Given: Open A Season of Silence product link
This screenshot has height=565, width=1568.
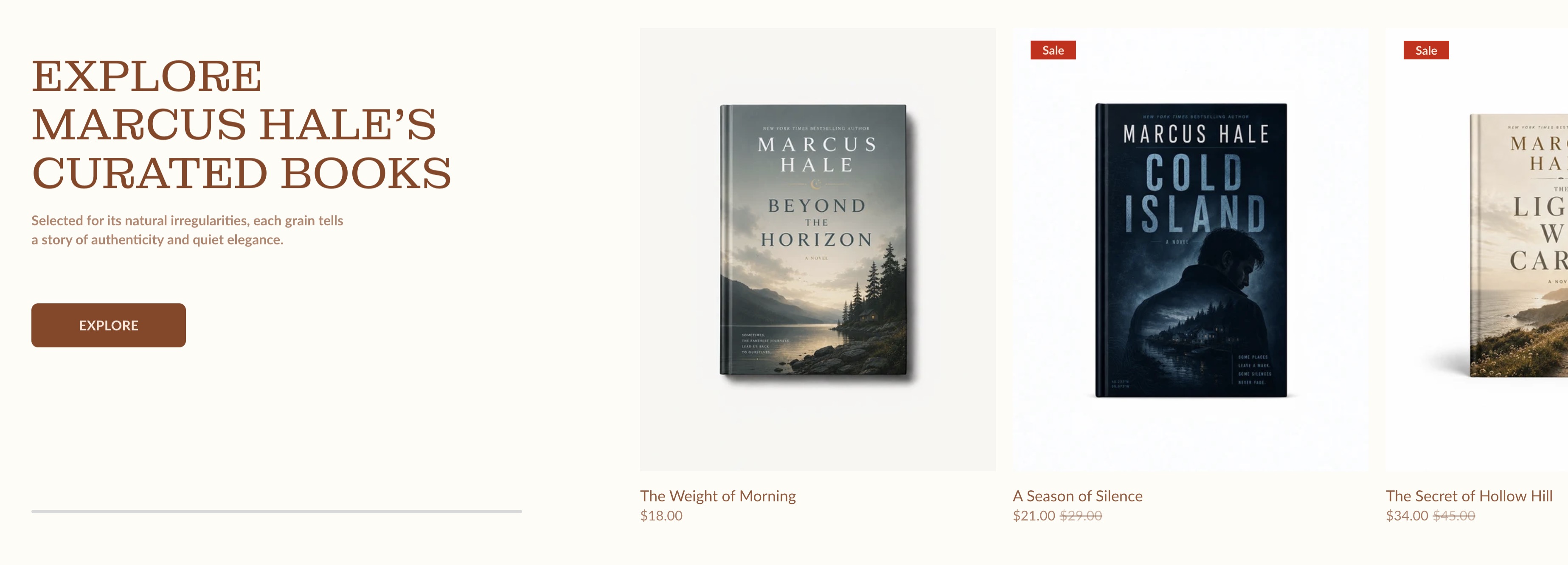Looking at the screenshot, I should [1077, 496].
